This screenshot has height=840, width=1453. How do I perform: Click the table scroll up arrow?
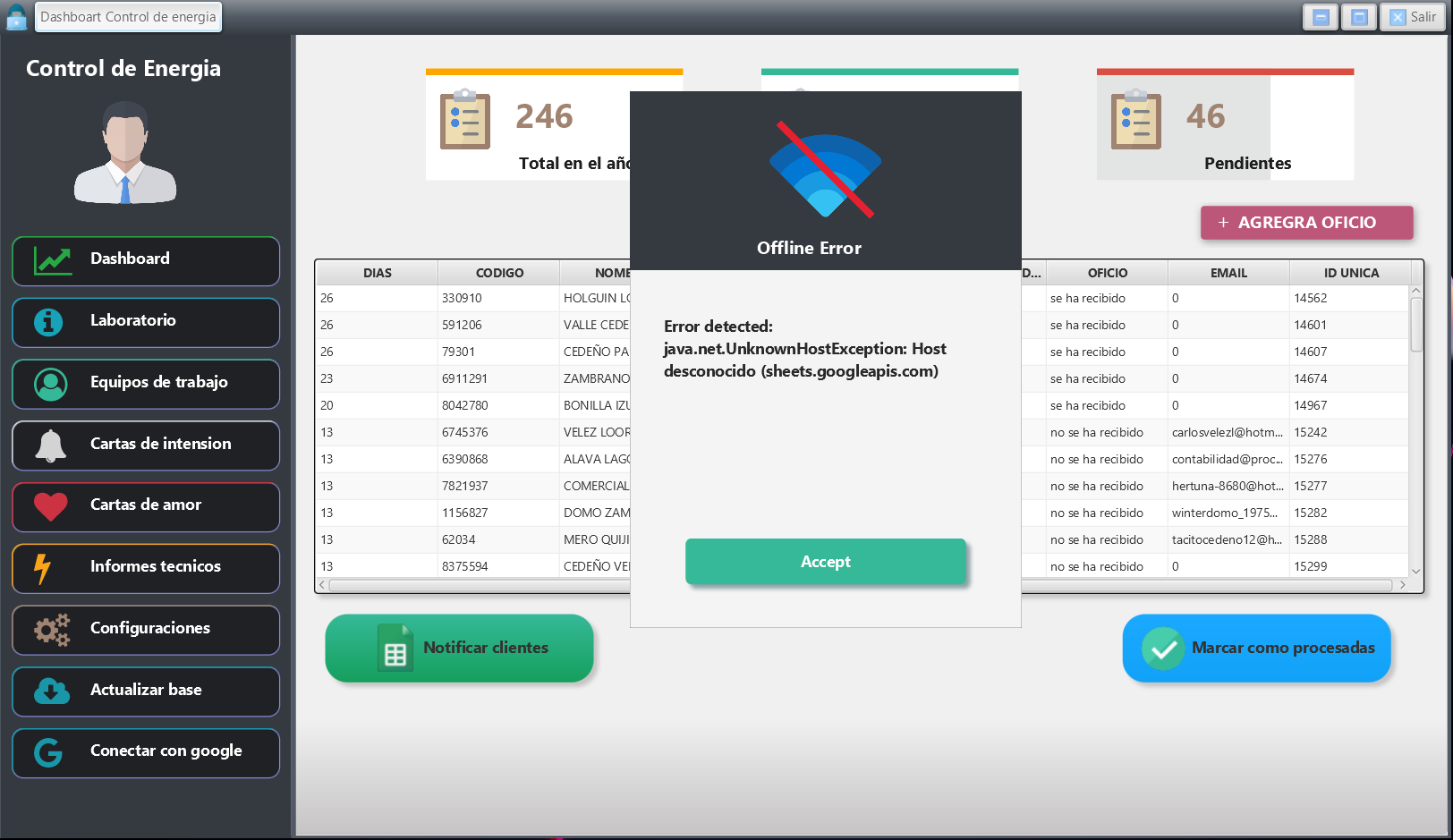(x=1416, y=291)
